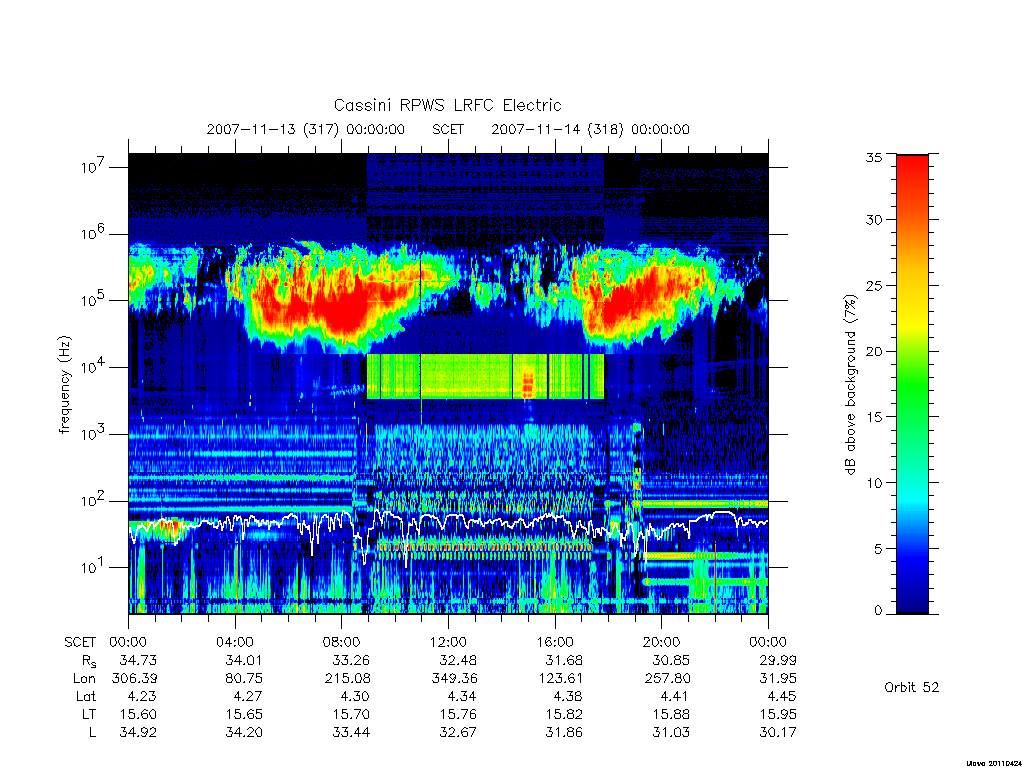Viewport: 1024px width, 768px height.
Task: Select latitude value 4.45
Action: coord(782,696)
